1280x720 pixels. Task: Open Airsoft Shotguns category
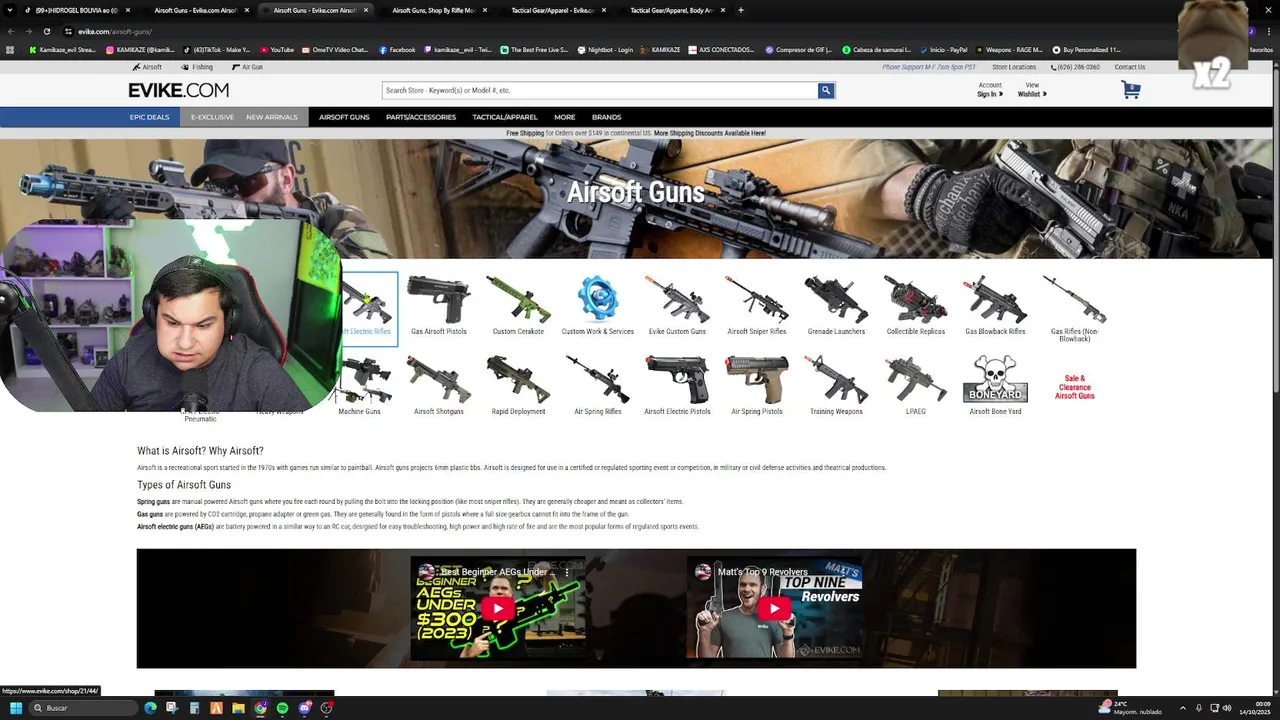click(x=439, y=385)
